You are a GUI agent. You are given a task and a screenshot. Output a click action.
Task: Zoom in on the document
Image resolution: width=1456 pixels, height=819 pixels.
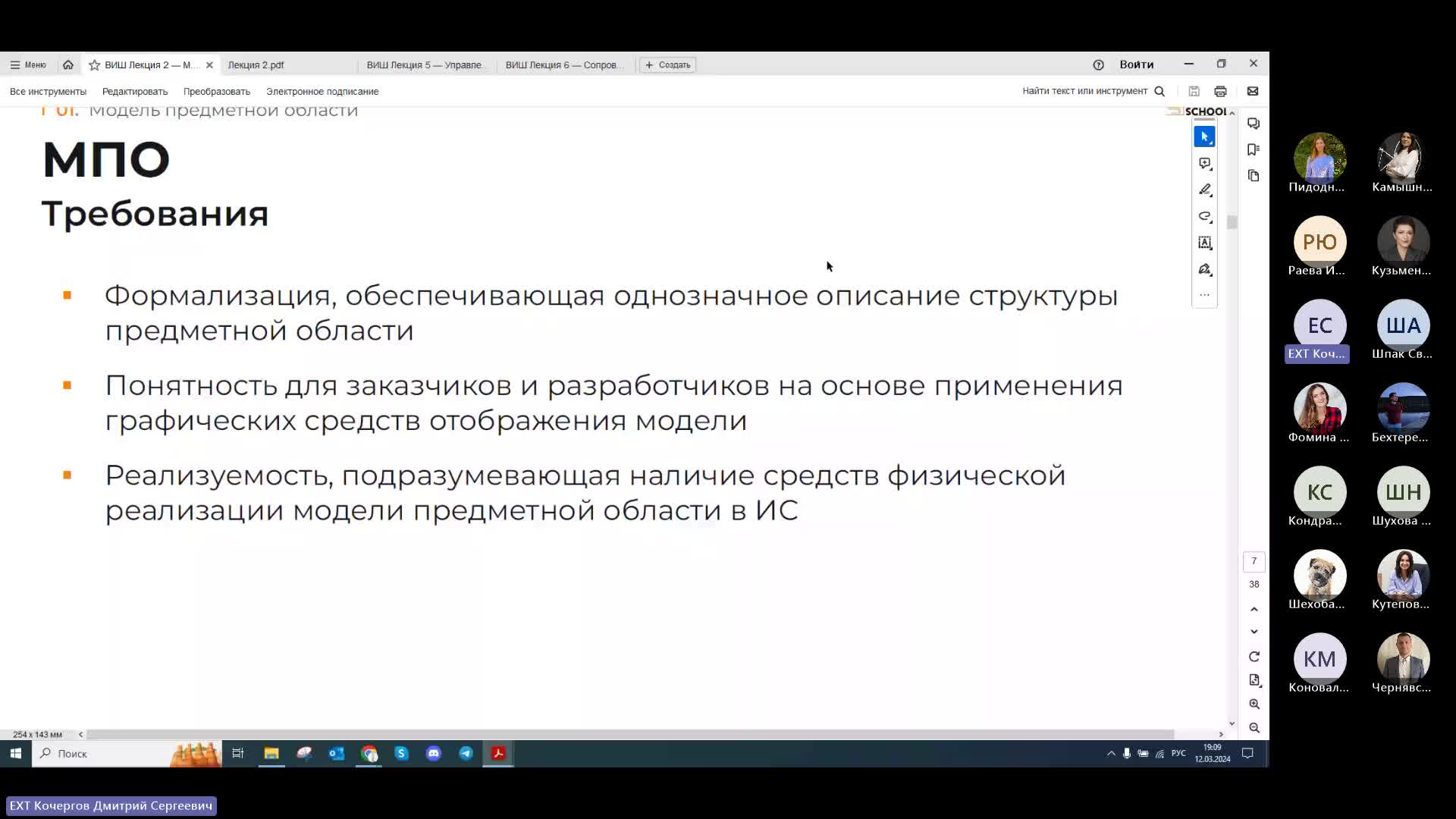tap(1254, 704)
